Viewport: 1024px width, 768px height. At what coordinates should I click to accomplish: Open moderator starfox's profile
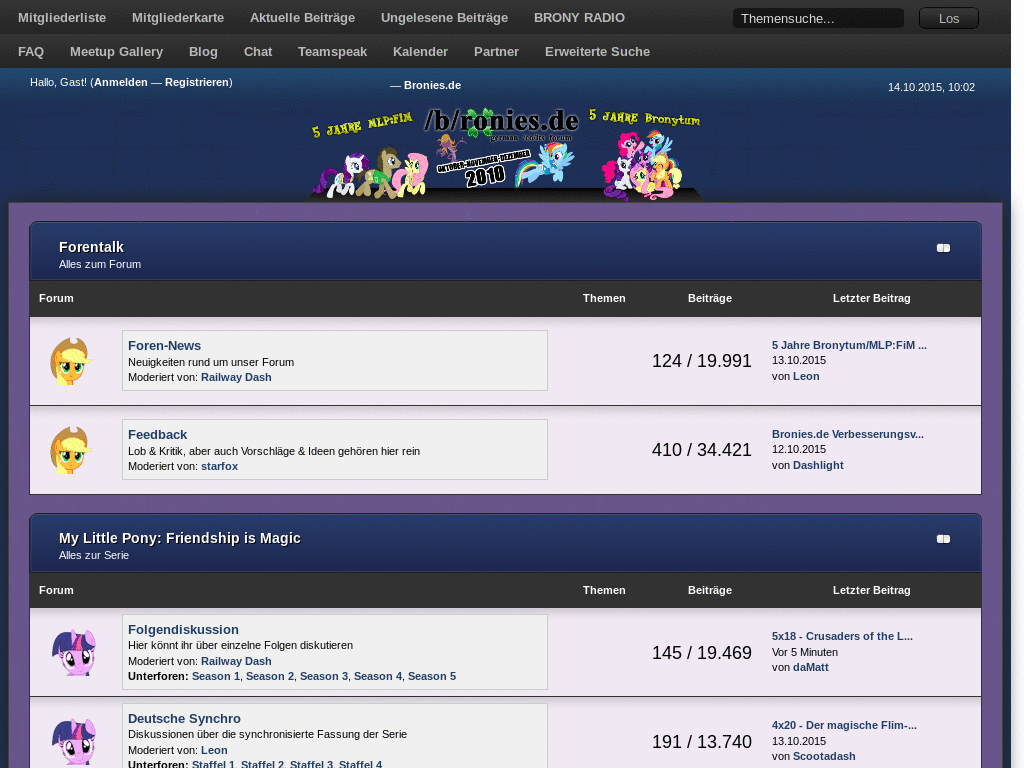[x=219, y=466]
